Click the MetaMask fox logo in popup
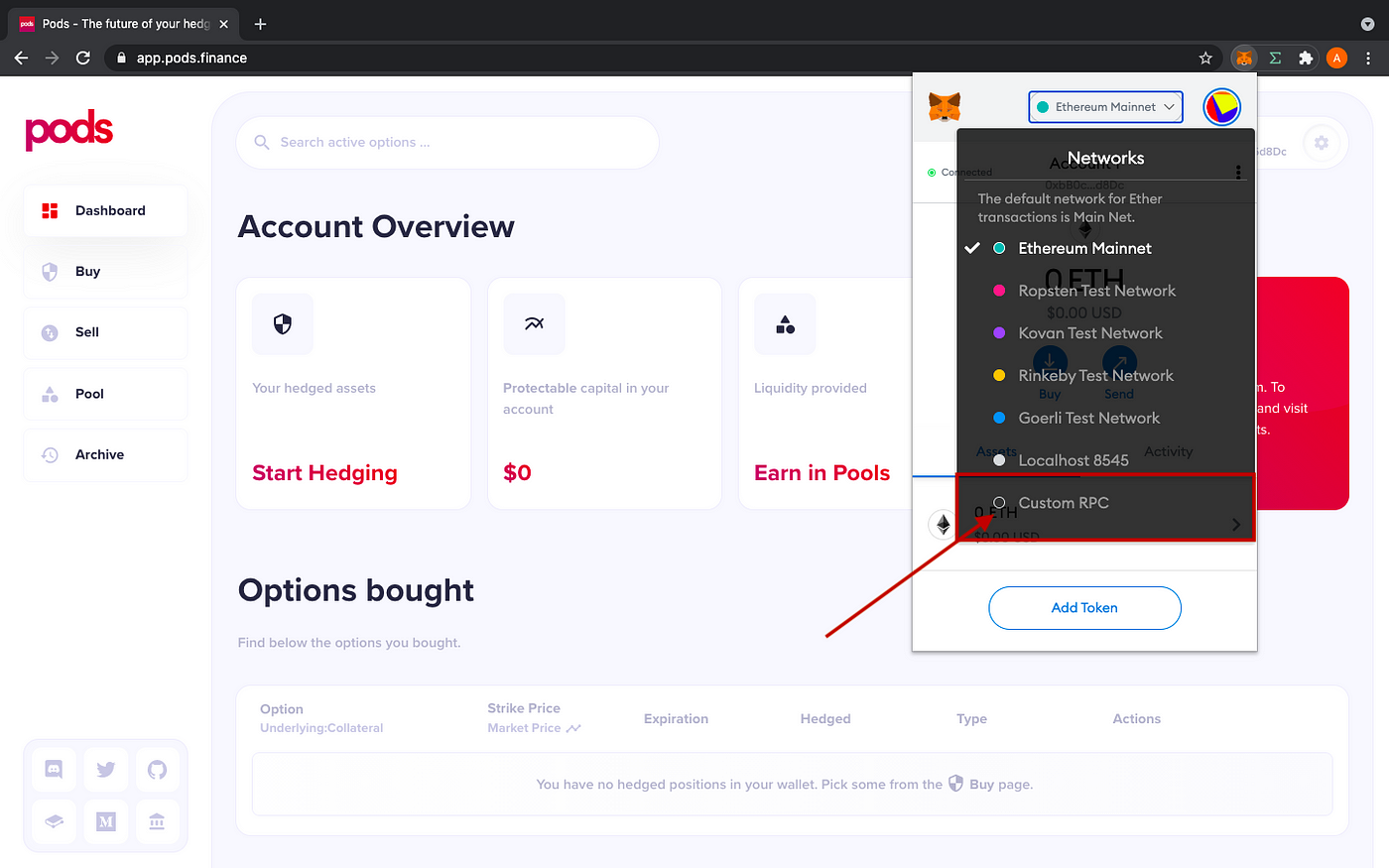Viewport: 1389px width, 868px height. [944, 105]
